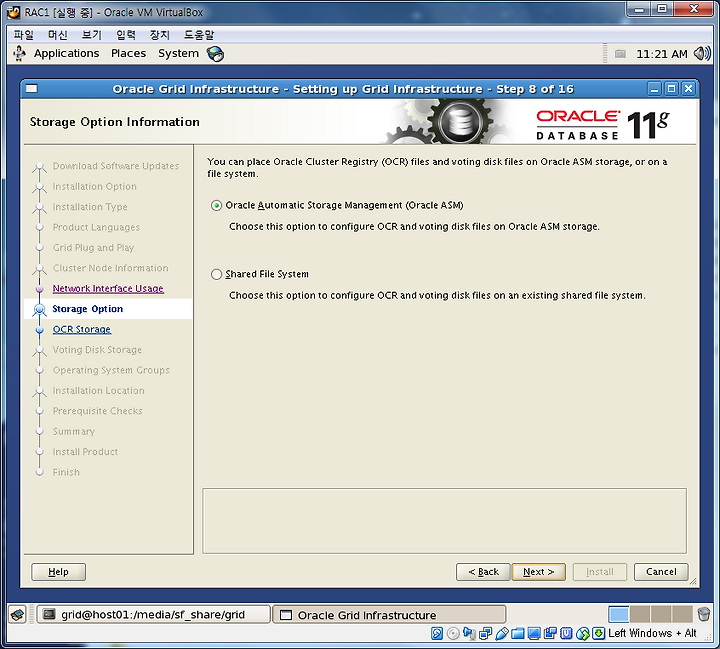Switch to the fourth workspace in workspace switcher
This screenshot has height=649, width=720.
pos(682,614)
